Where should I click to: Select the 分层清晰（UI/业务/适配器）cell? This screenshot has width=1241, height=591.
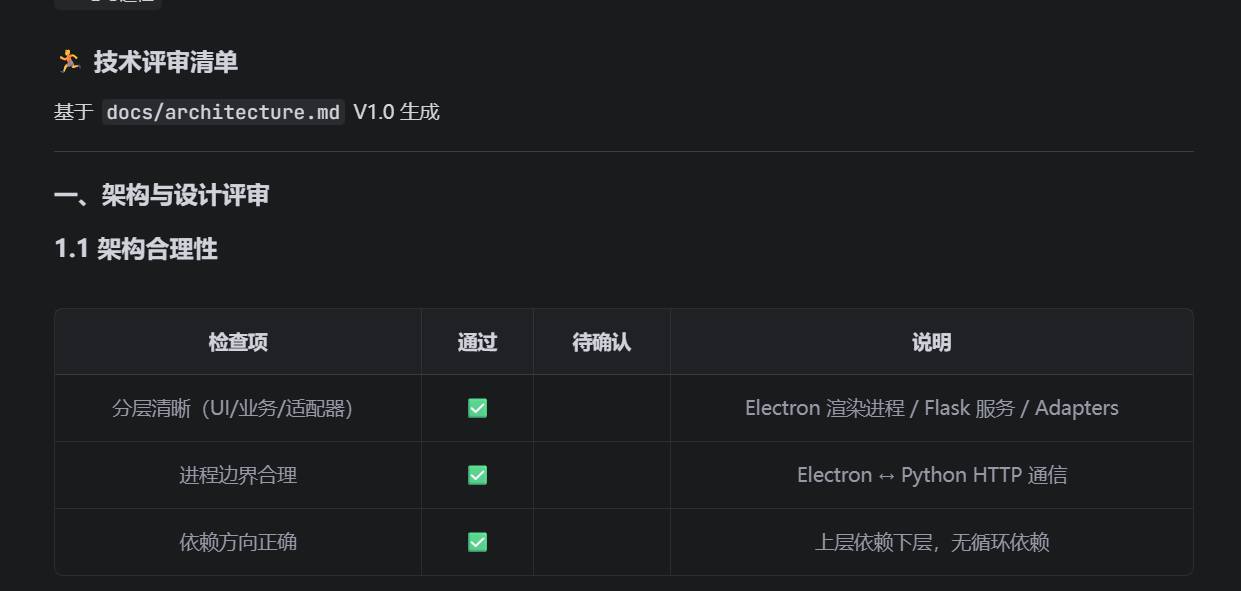coord(238,408)
